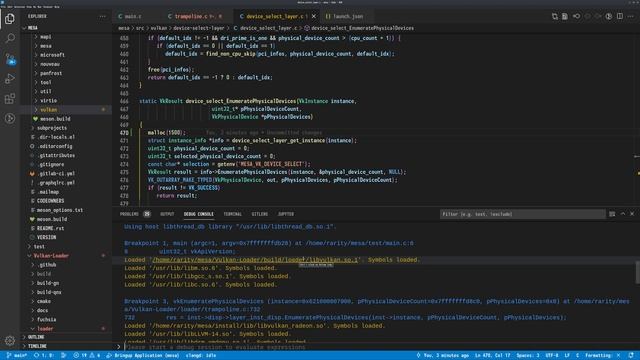
Task: Click the debug console filter input field
Action: pos(522,214)
